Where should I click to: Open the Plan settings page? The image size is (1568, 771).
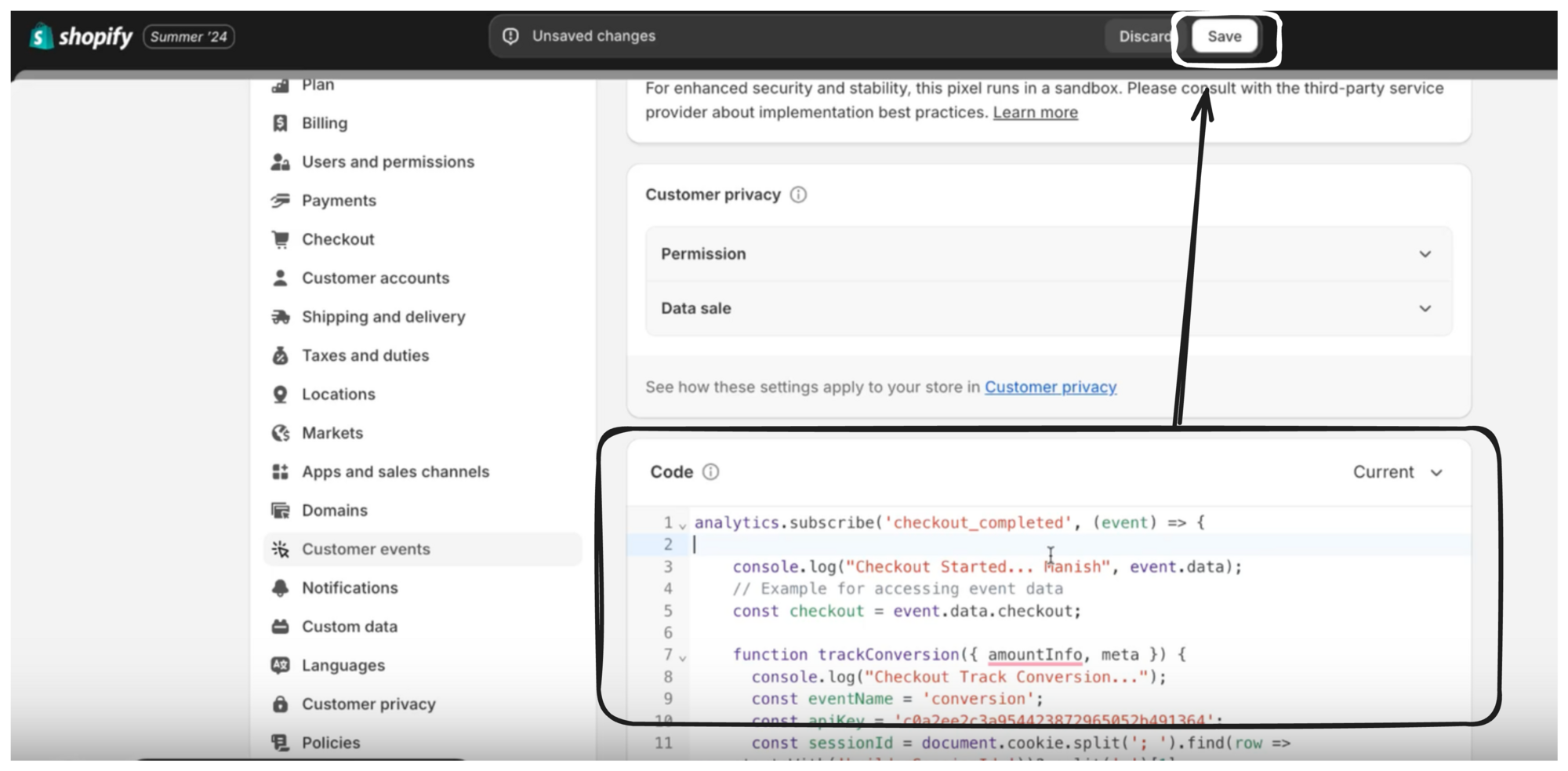pos(318,85)
